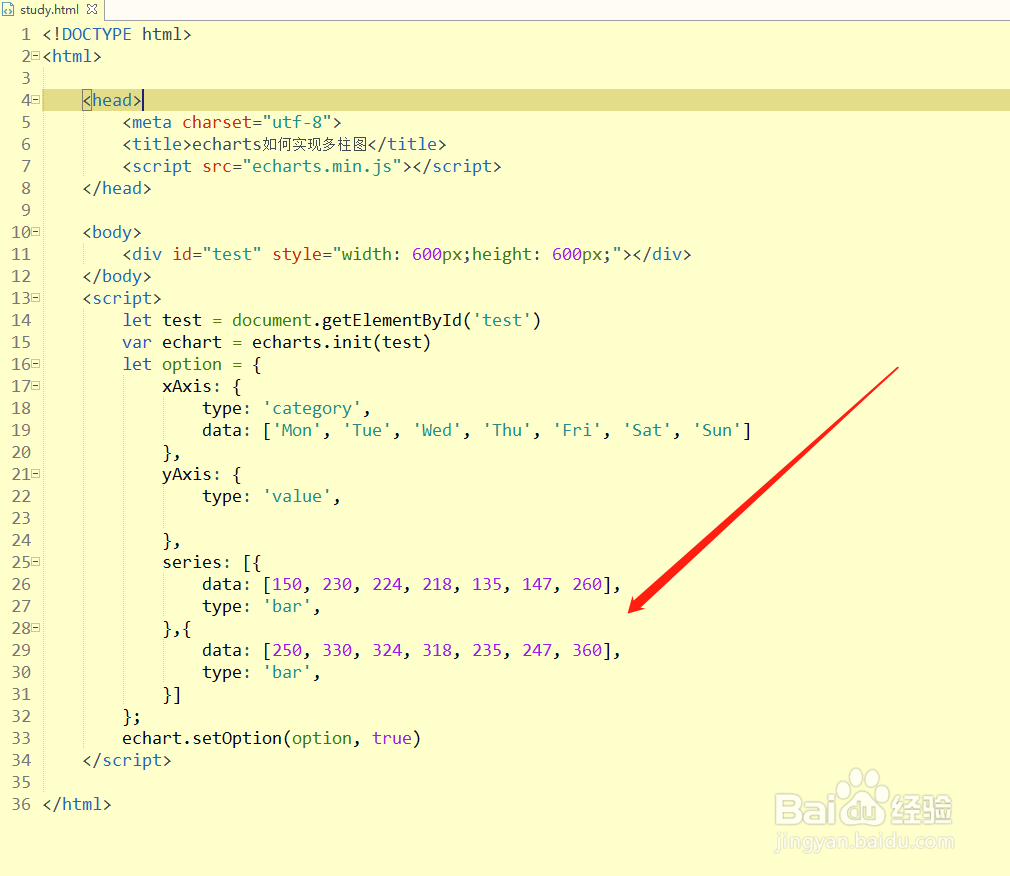
Task: Click the study.html file icon in tab
Action: [8, 10]
